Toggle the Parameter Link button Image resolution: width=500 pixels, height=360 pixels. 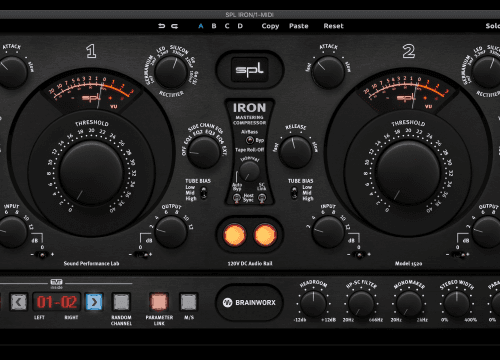pyautogui.click(x=159, y=302)
